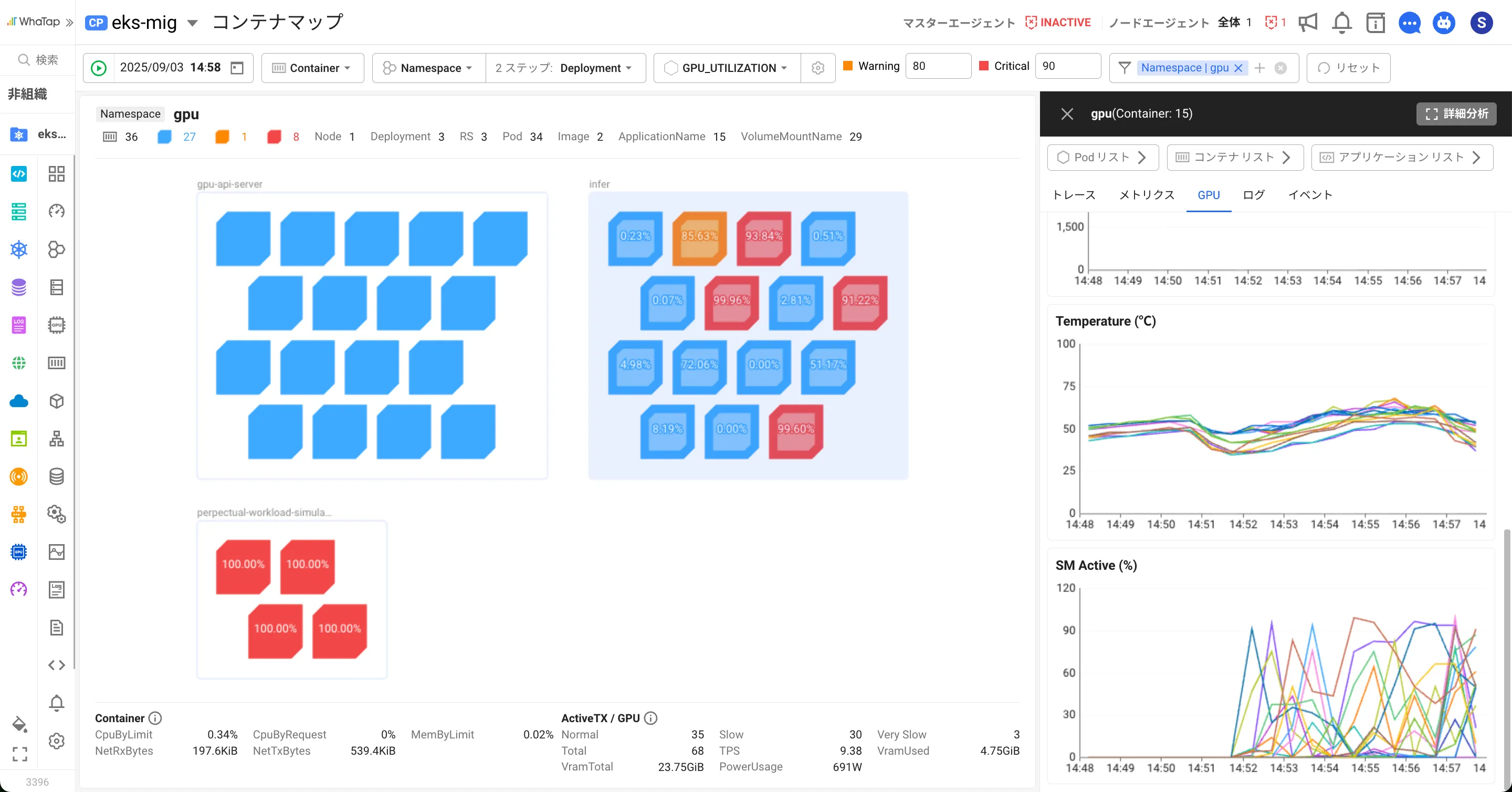
Task: Switch to the ログ tab
Action: [1253, 195]
